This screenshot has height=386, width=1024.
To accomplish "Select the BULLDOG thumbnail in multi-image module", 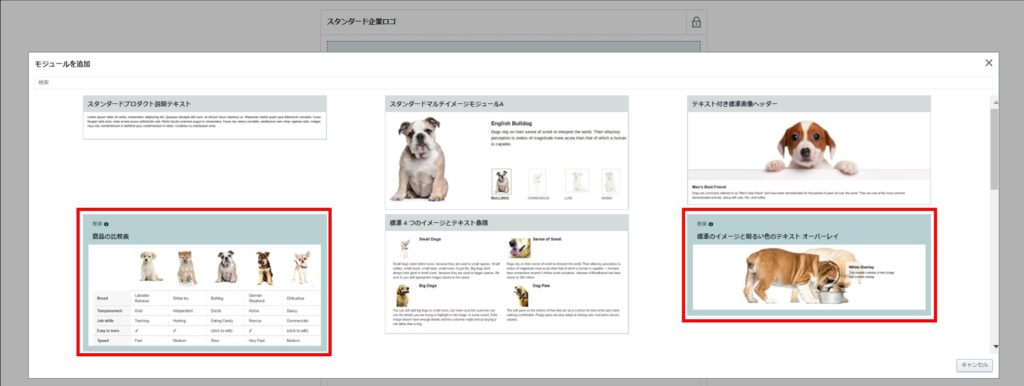I will pyautogui.click(x=502, y=182).
